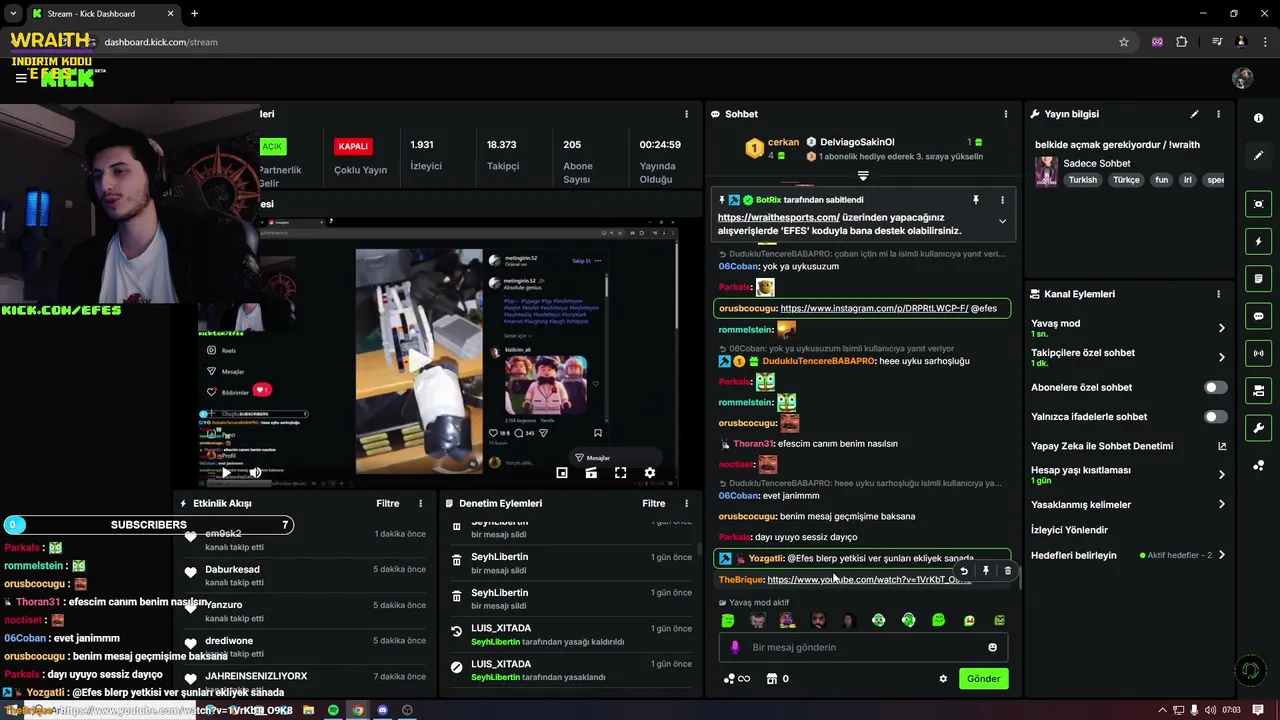
Task: Open Spotify from the Windows taskbar
Action: coord(333,710)
